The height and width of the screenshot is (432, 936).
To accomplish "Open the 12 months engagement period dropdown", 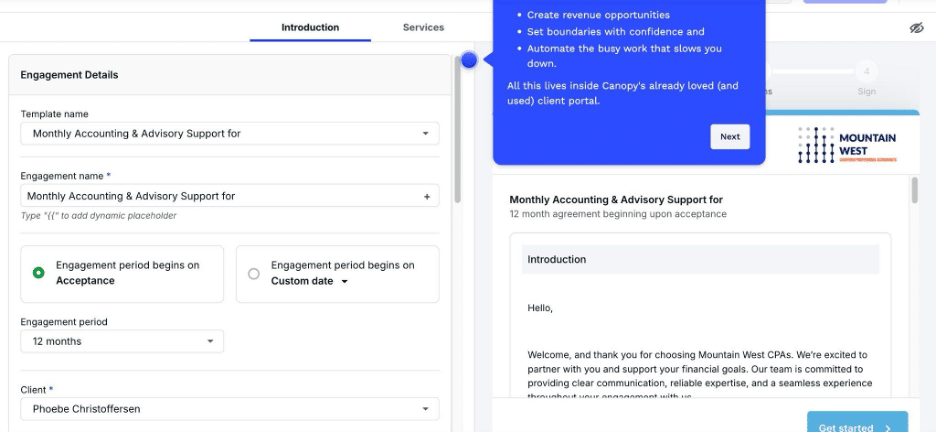I will (122, 341).
